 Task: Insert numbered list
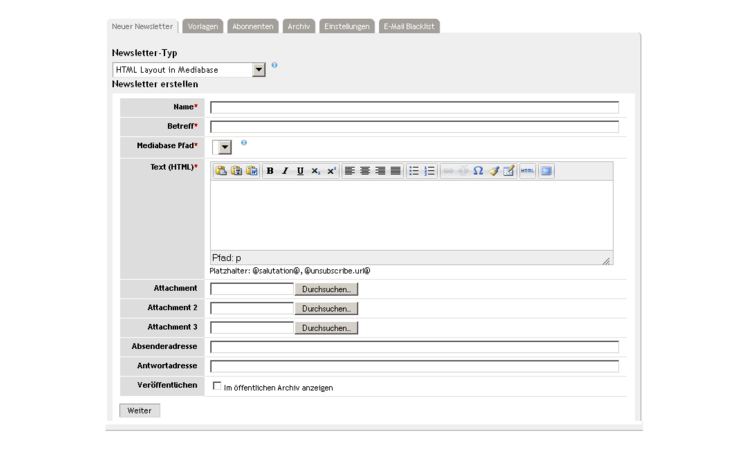click(x=430, y=171)
